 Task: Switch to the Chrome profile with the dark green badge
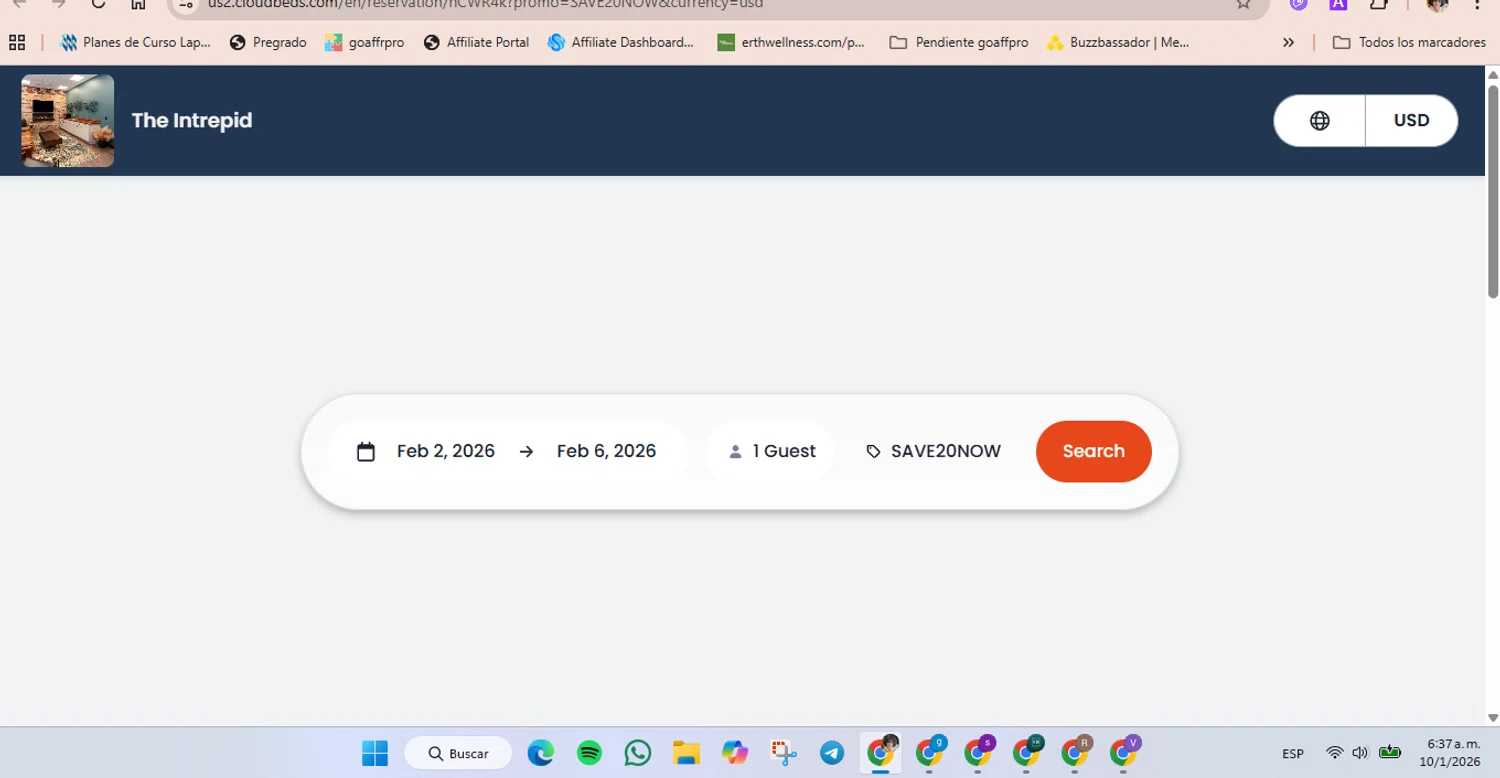point(1026,753)
